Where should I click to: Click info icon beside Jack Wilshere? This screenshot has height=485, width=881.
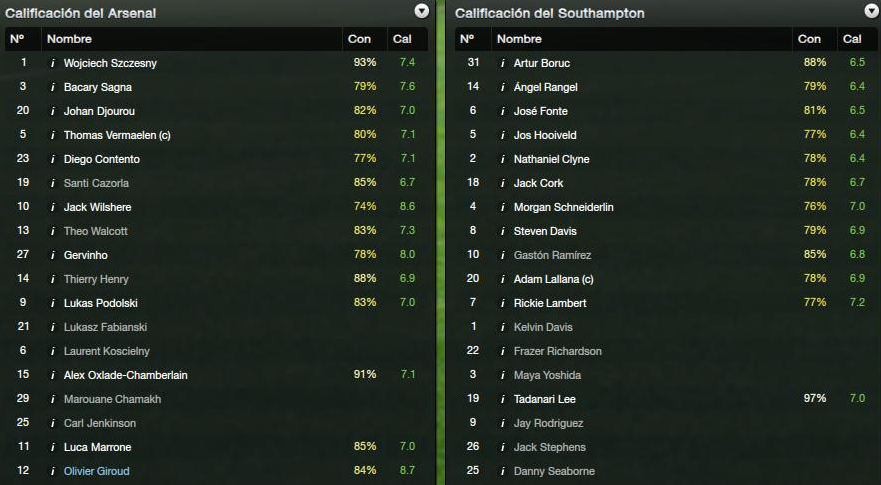(53, 207)
